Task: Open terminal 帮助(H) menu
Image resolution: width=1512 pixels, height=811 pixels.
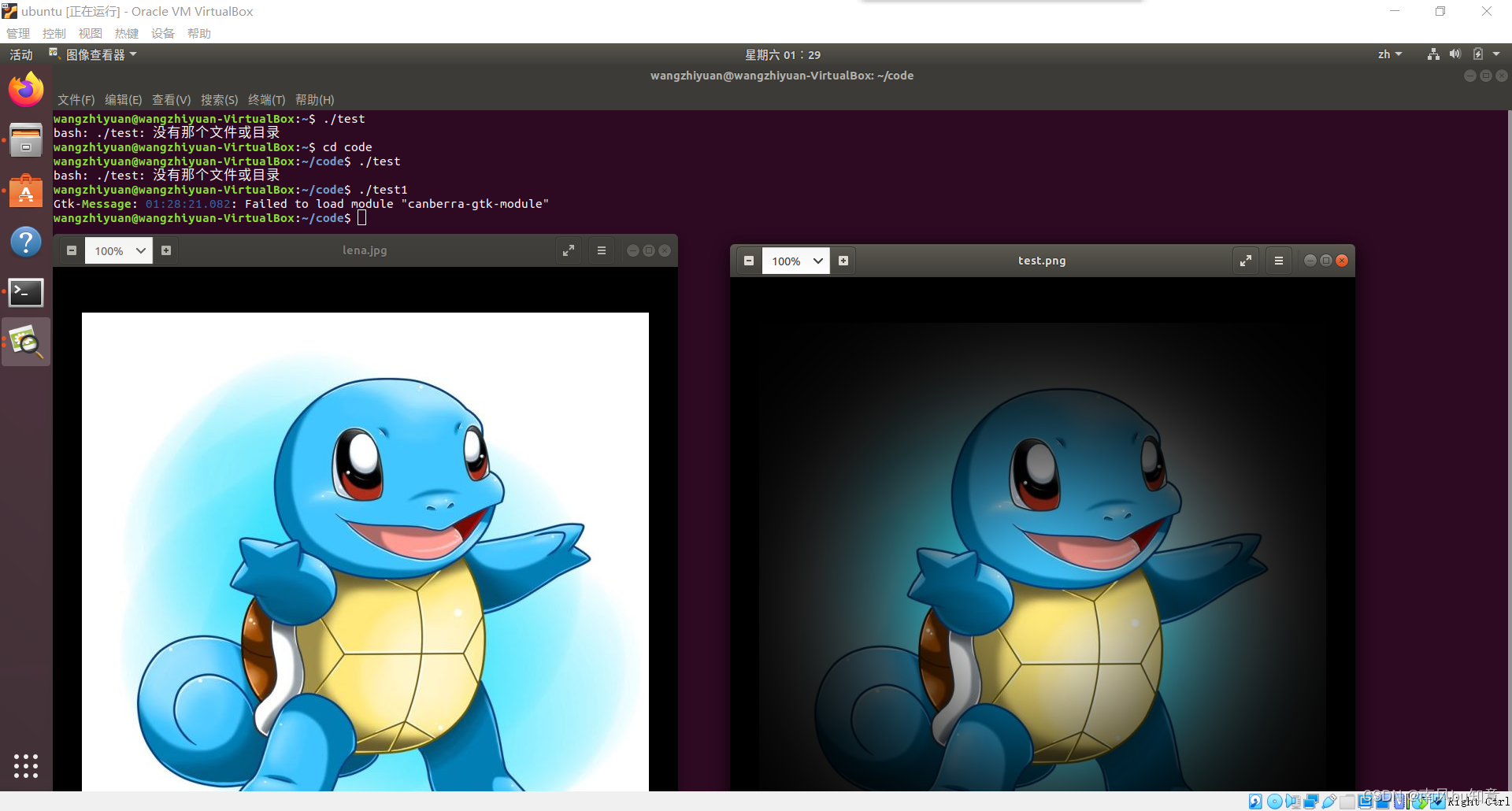Action: 314,100
